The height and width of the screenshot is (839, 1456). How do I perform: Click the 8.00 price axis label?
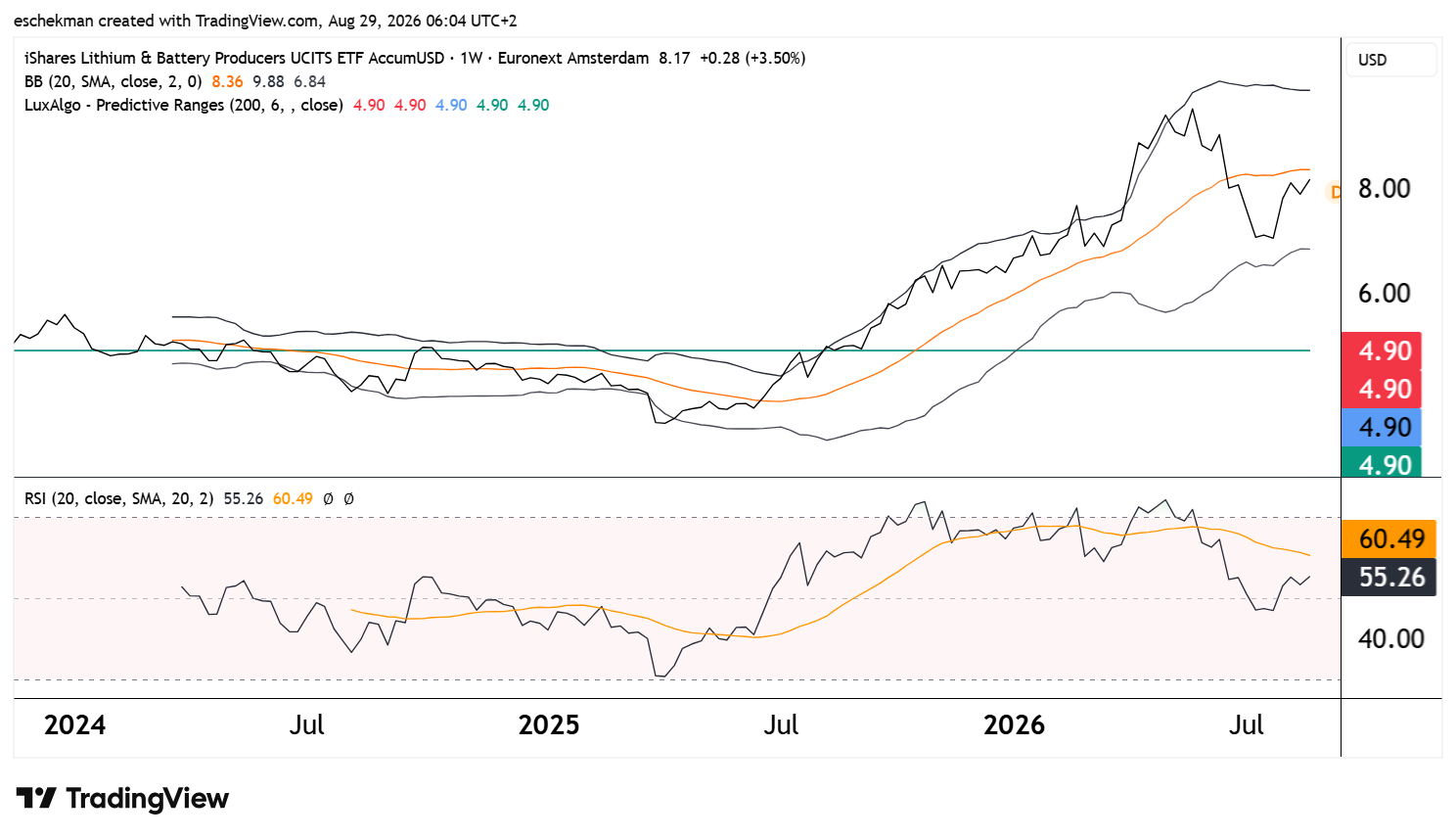[1385, 189]
